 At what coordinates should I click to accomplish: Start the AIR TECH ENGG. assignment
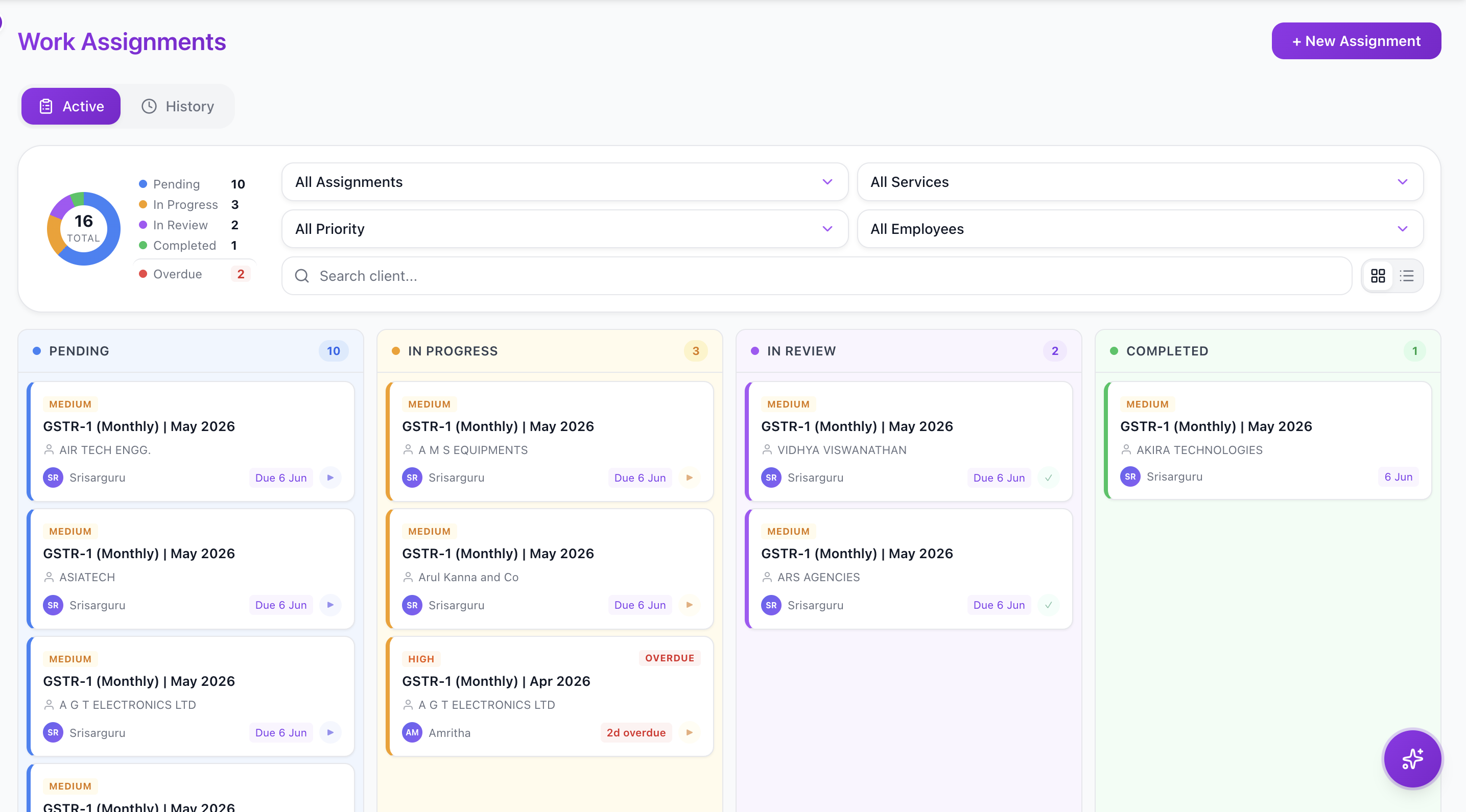click(x=330, y=477)
